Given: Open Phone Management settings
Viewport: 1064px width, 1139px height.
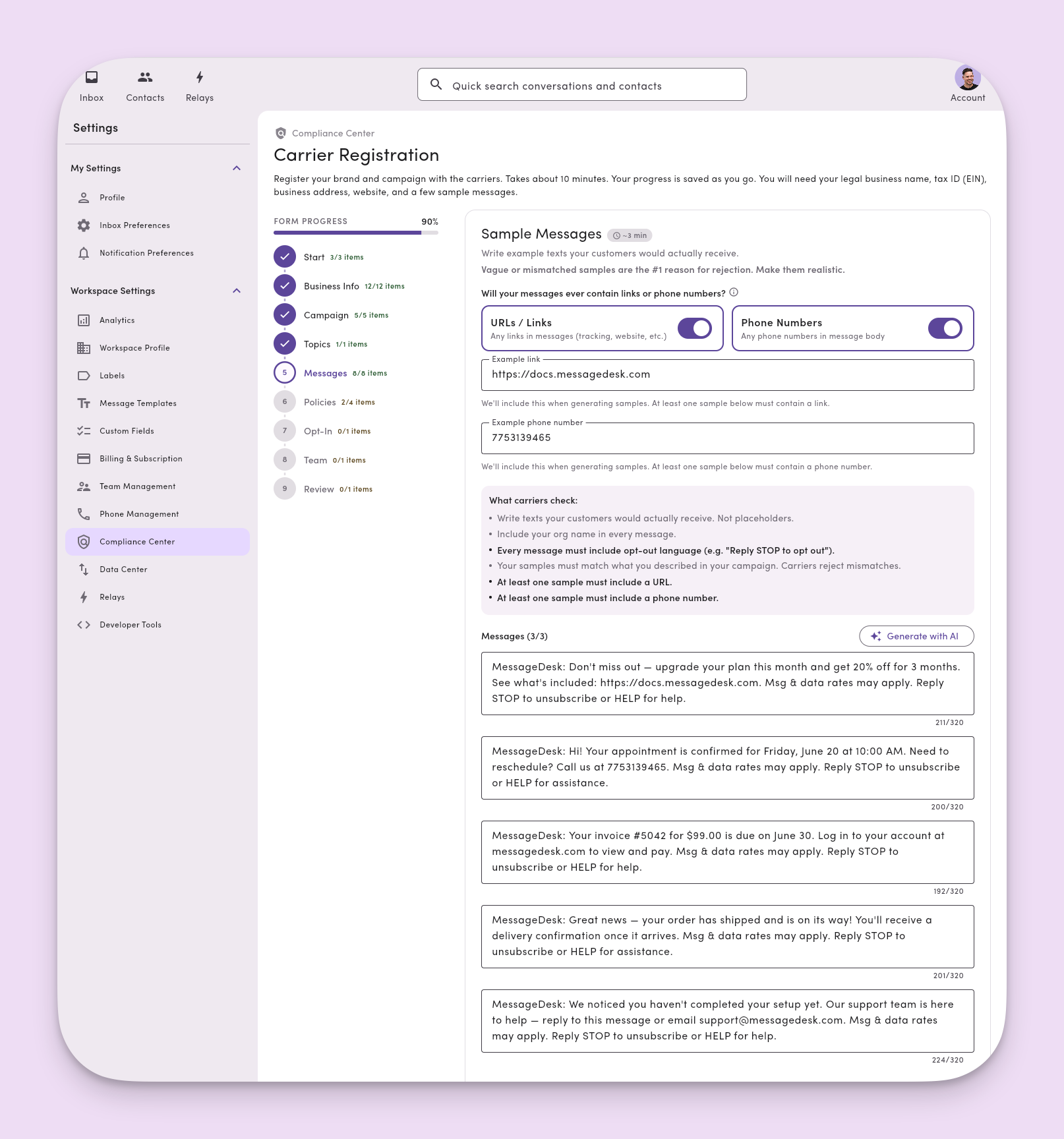Looking at the screenshot, I should click(x=158, y=514).
